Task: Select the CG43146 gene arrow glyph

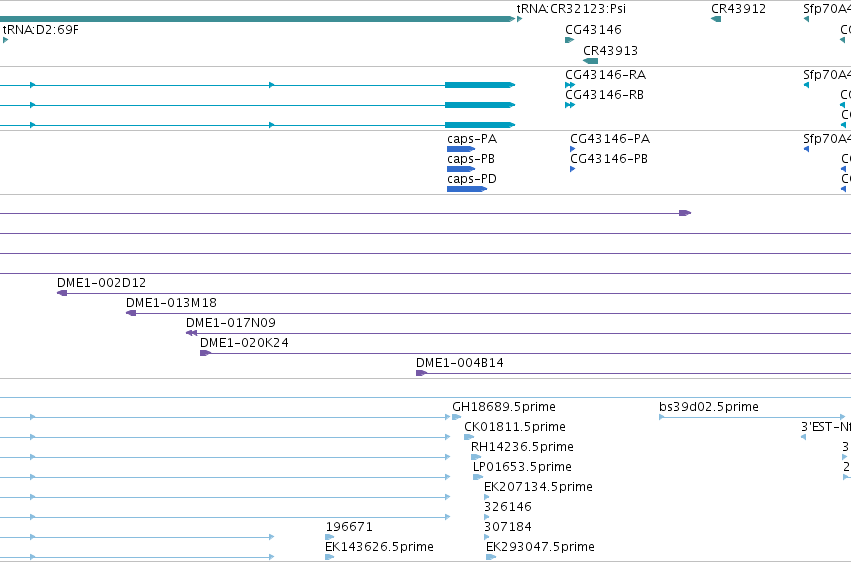Action: click(x=569, y=40)
